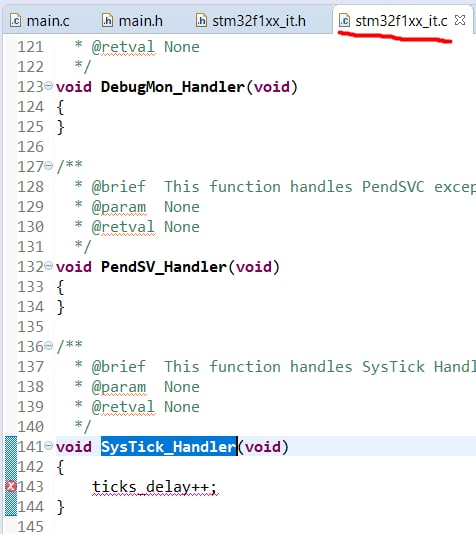
Task: Click the @retval None comment on line 139
Action: tap(137, 407)
